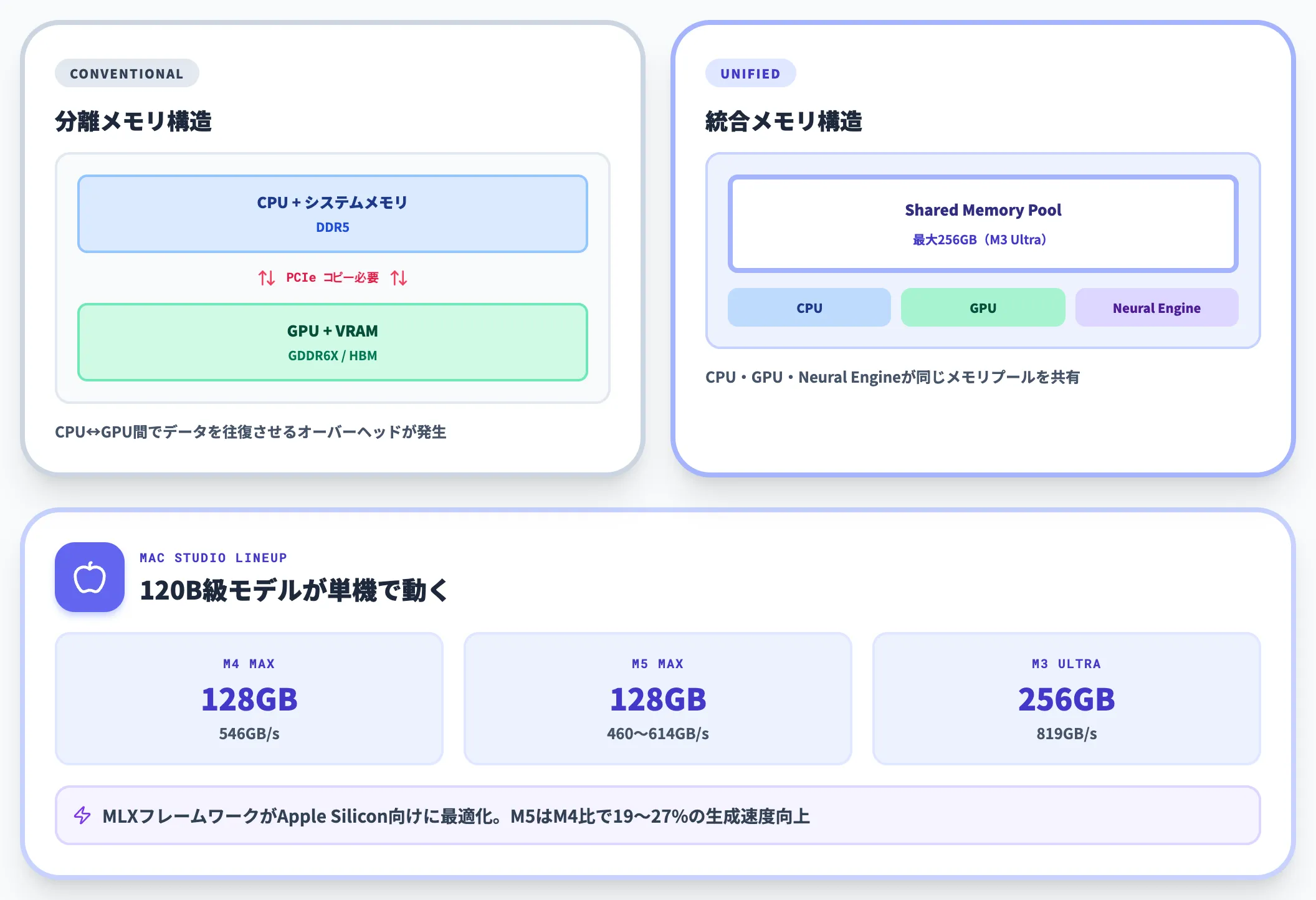Screen dimensions: 1316x900
Task: Select the green GPU chip
Action: [x=983, y=308]
